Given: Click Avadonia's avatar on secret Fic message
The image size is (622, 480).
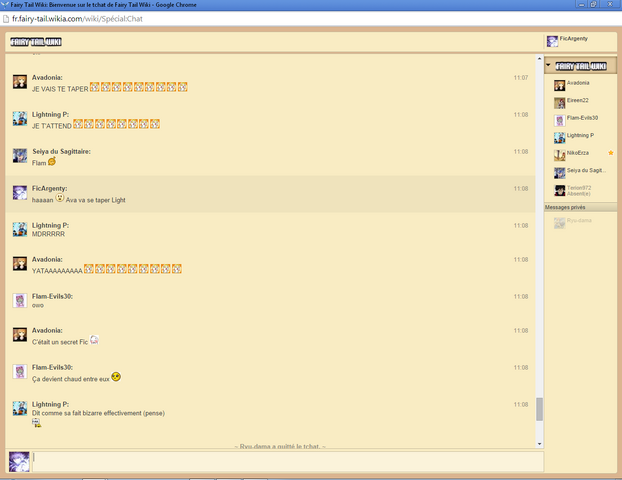Looking at the screenshot, I should [x=20, y=334].
